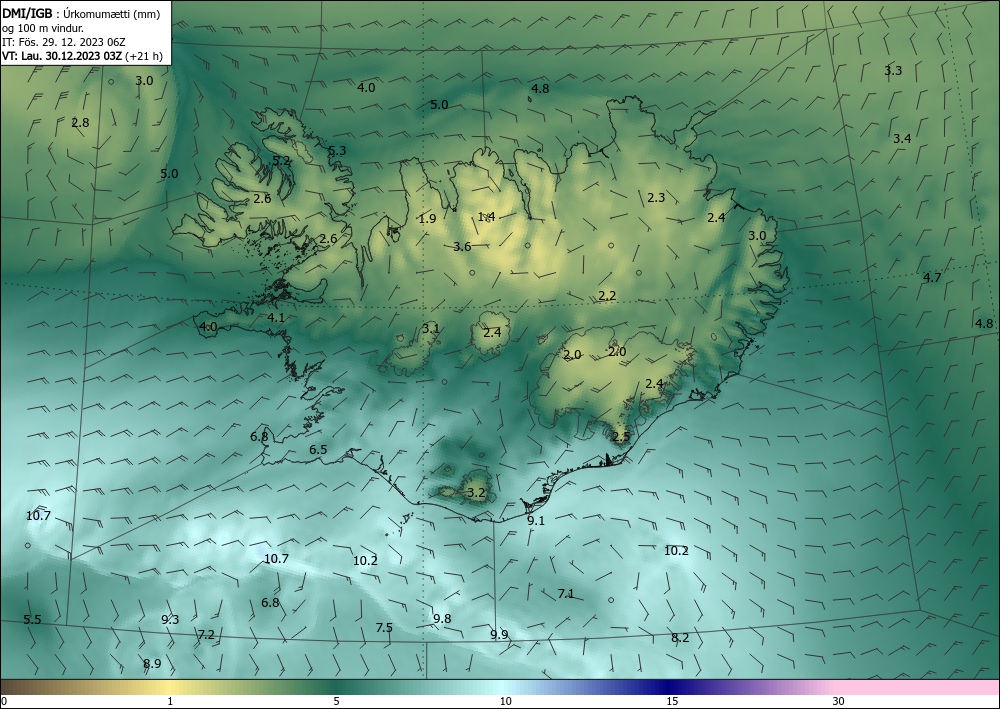Click the '10' tick on color scale
Image resolution: width=1000 pixels, height=709 pixels.
(x=505, y=702)
